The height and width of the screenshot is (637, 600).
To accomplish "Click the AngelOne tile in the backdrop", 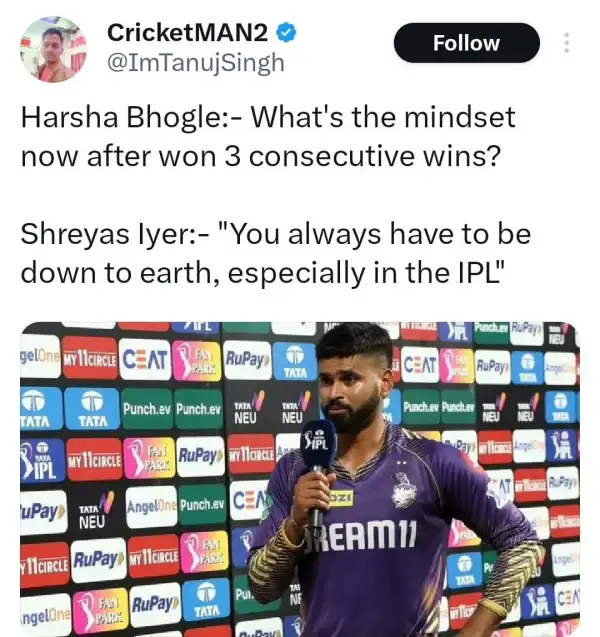I will (x=151, y=507).
